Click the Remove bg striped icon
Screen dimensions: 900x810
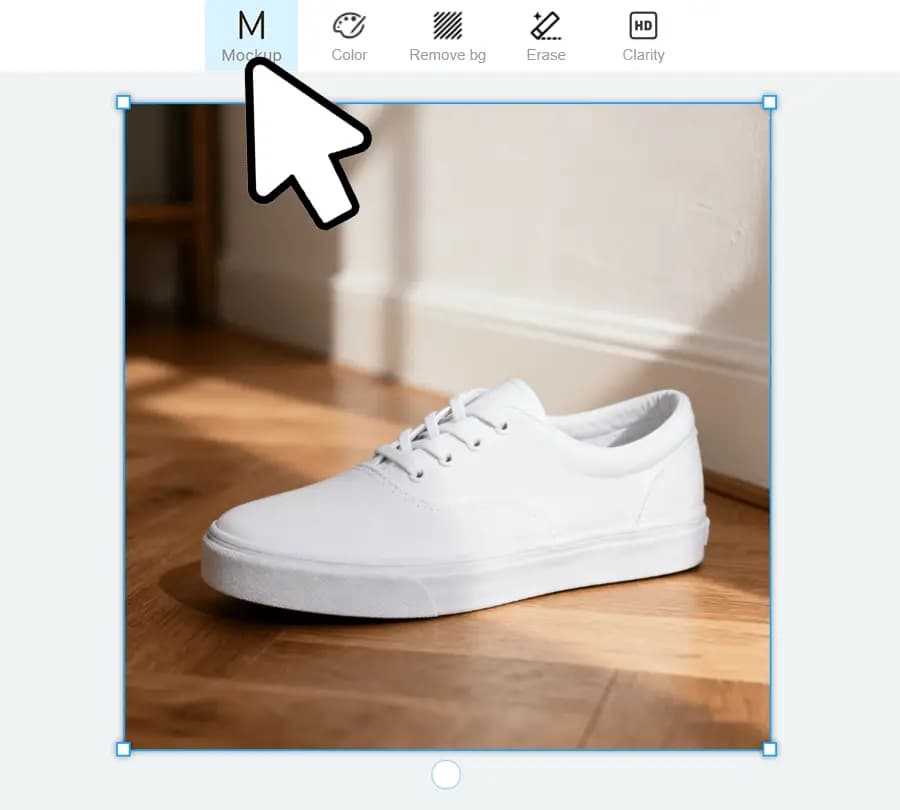[447, 25]
